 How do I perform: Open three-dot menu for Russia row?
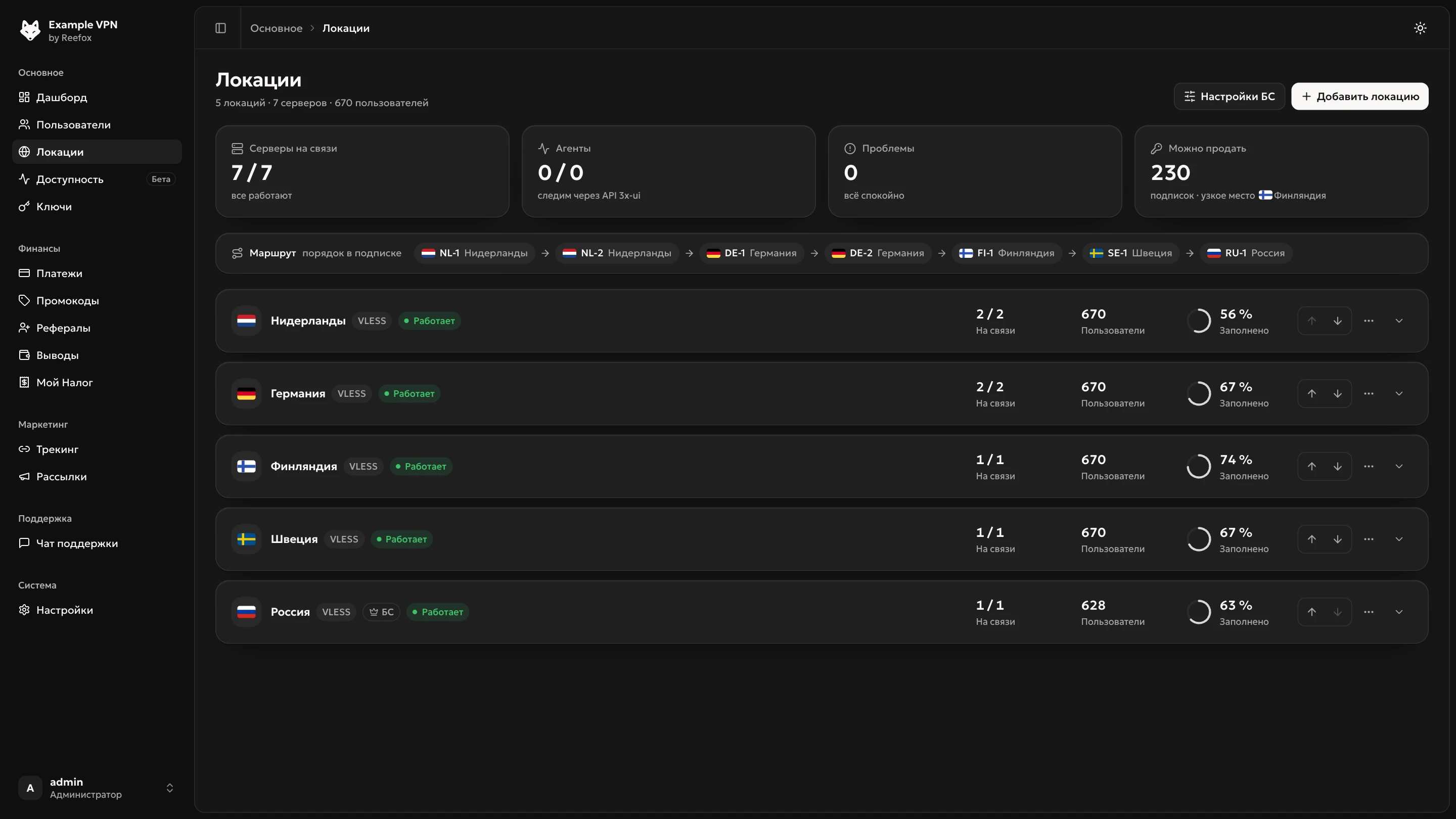[x=1369, y=612]
